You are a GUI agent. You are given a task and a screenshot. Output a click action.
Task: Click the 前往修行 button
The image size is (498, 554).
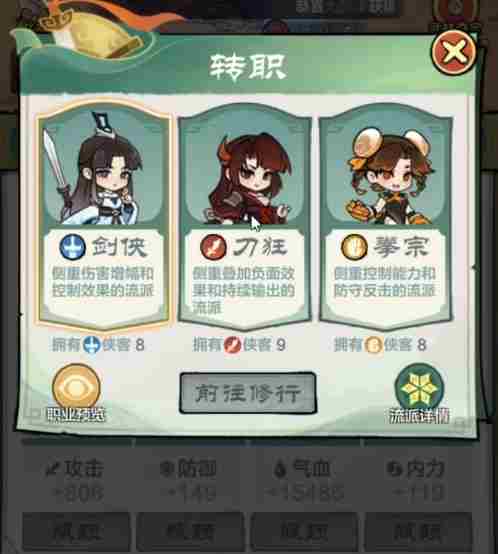pyautogui.click(x=248, y=393)
